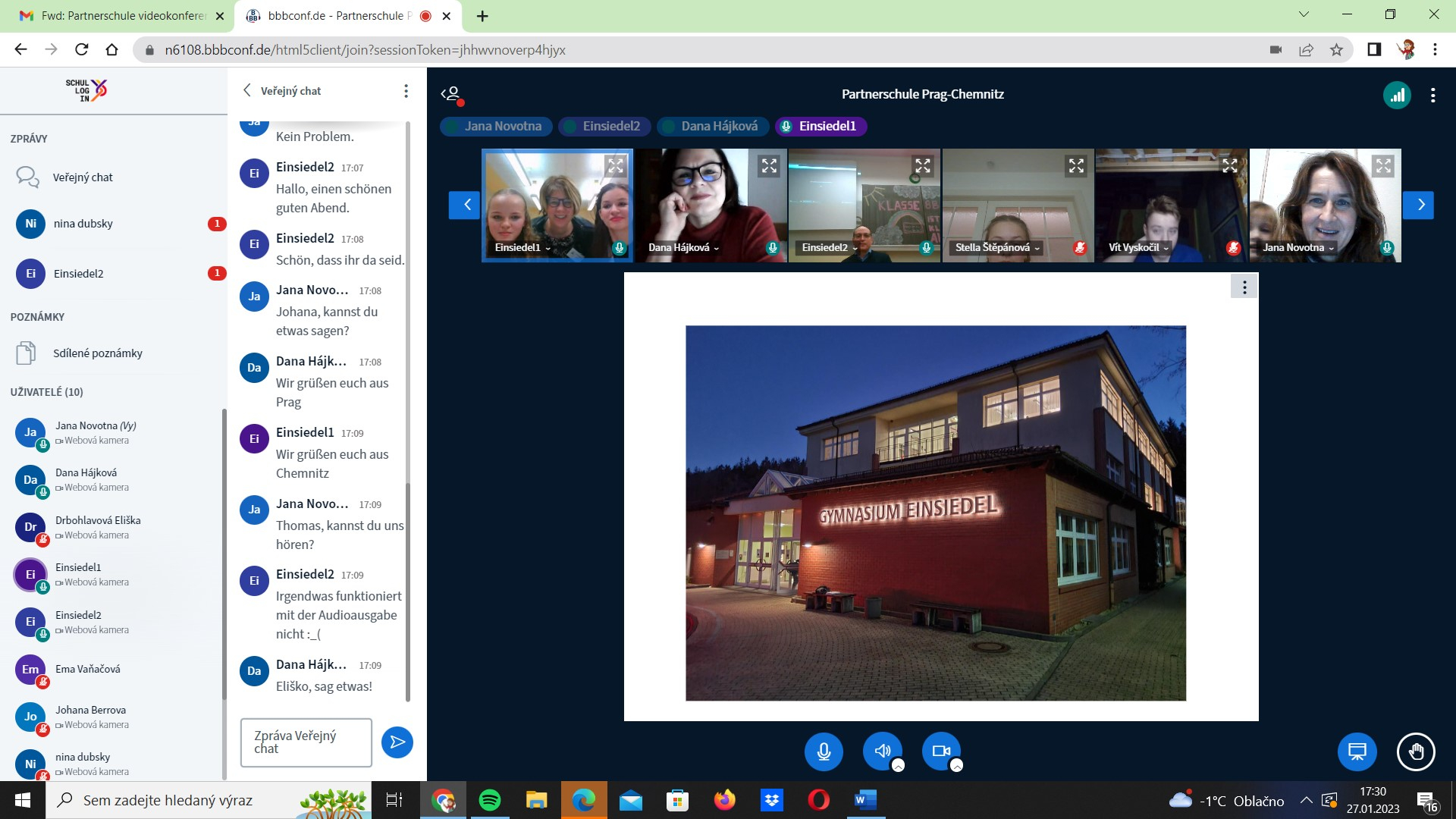The image size is (1456, 819).
Task: Open private chat with nina dubsky
Action: pos(114,224)
